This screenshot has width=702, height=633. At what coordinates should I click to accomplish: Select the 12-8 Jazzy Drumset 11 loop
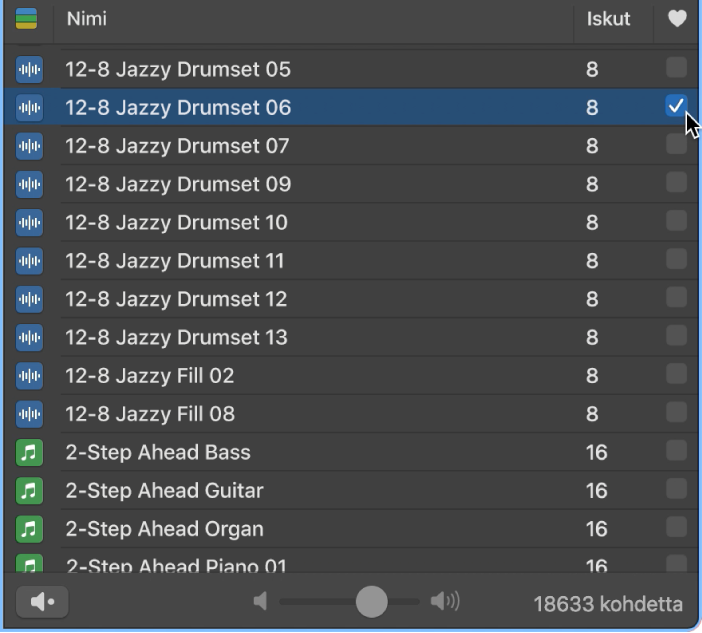coord(175,261)
